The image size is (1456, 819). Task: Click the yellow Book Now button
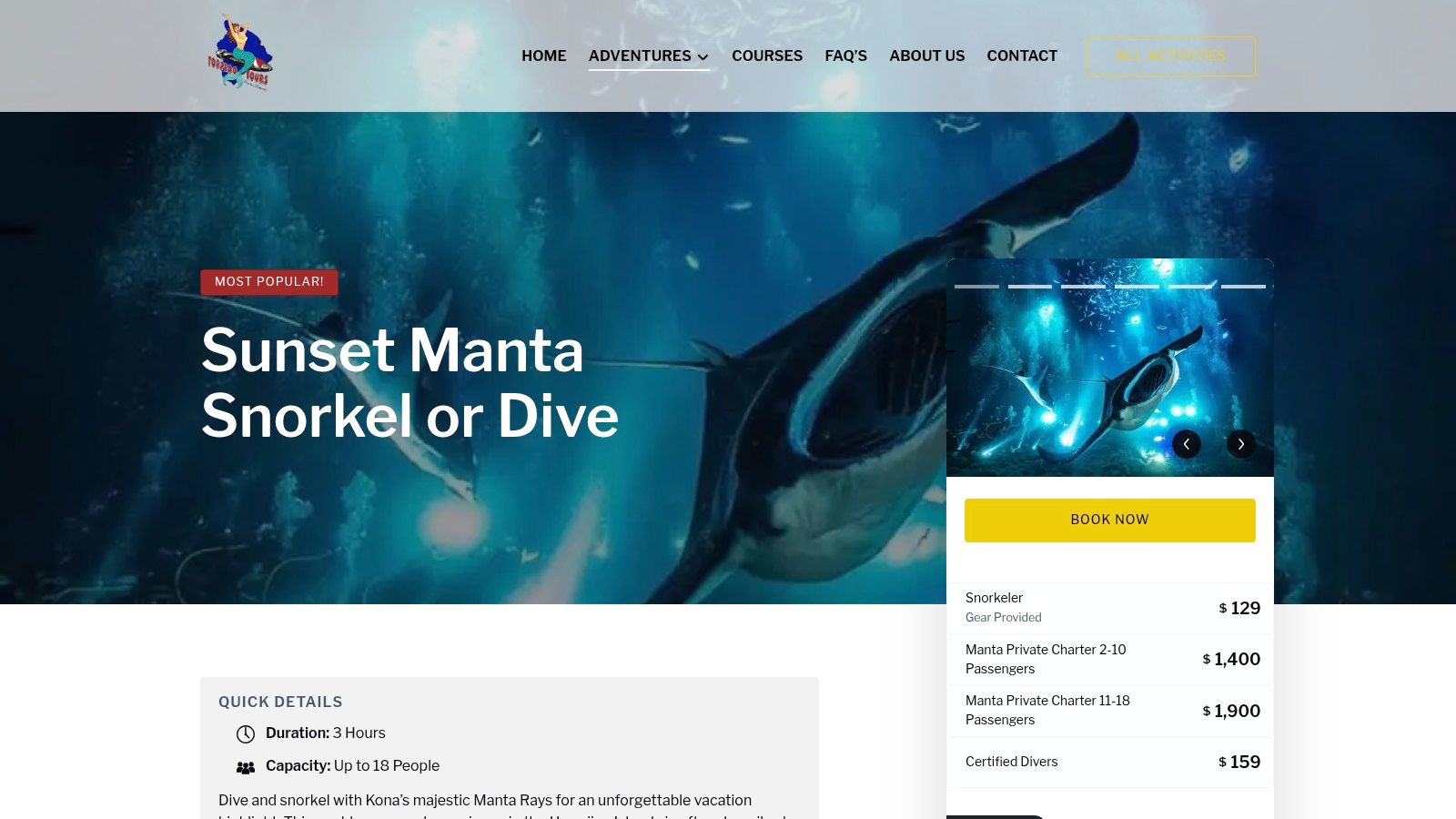coord(1110,520)
